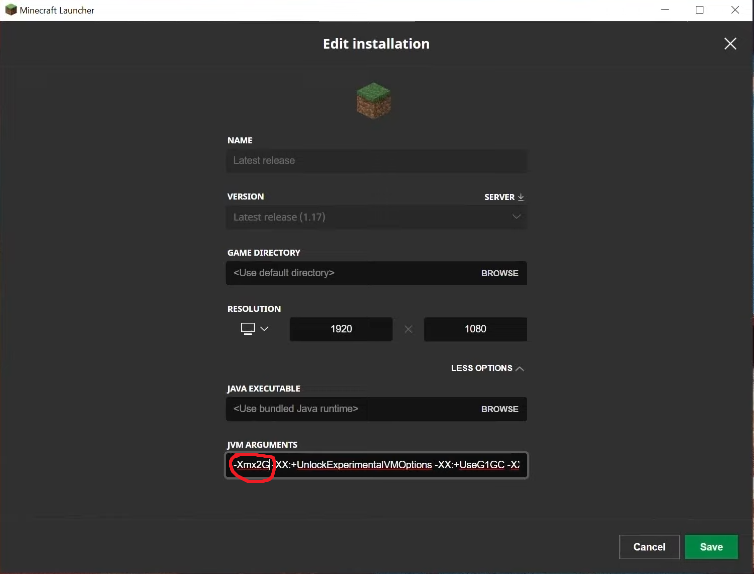Click the grass block installation icon

point(374,100)
